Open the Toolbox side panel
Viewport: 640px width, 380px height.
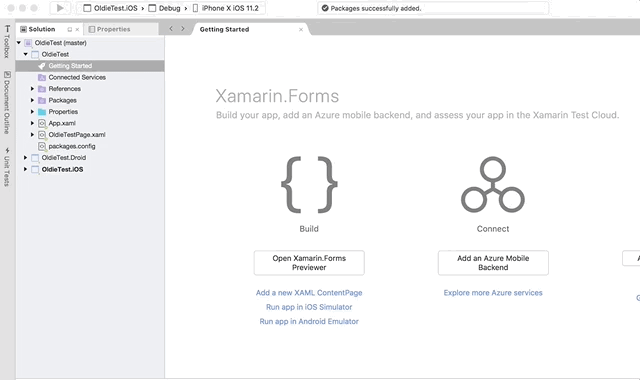[7, 42]
